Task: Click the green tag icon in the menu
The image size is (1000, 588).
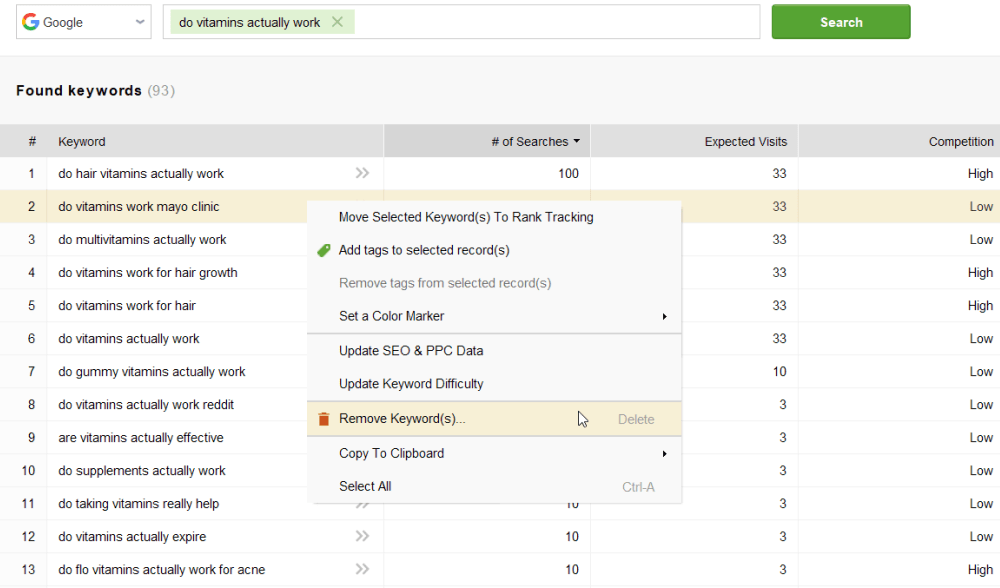Action: coord(324,251)
